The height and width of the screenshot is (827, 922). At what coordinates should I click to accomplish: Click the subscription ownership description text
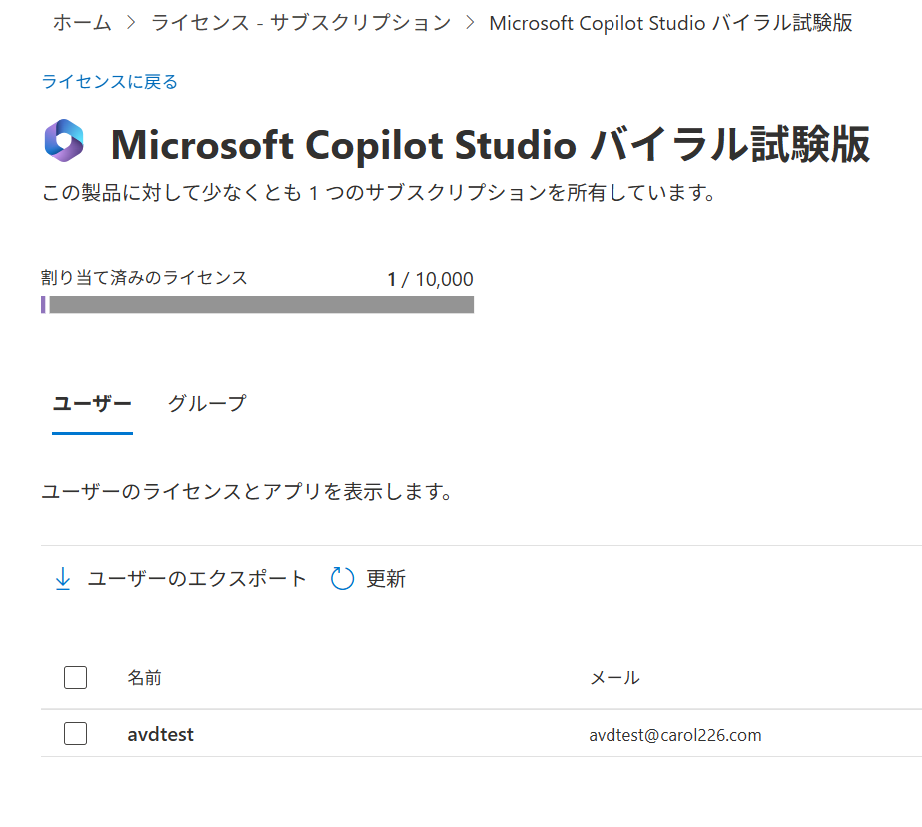click(378, 192)
